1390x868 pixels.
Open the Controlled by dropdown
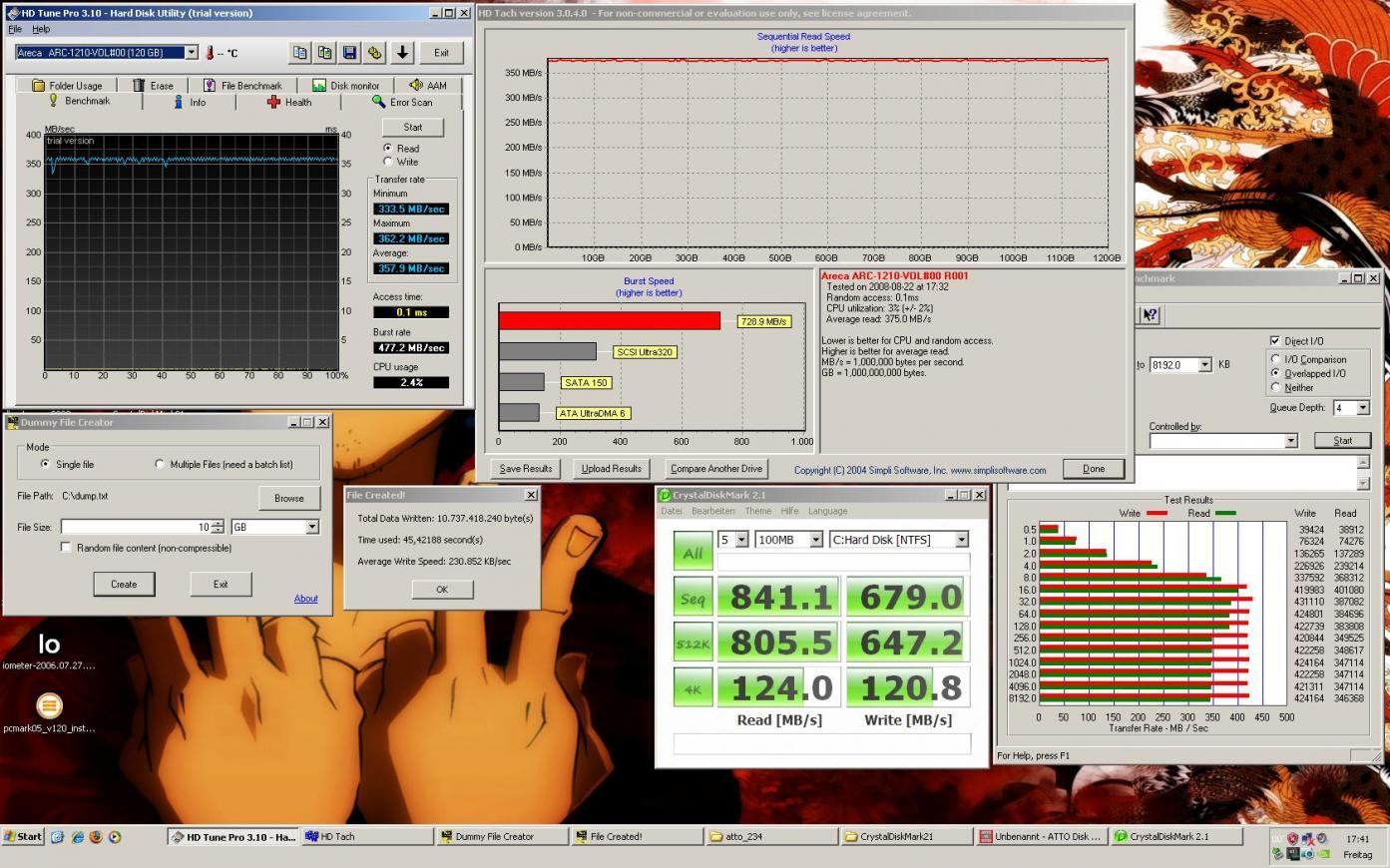(1290, 441)
